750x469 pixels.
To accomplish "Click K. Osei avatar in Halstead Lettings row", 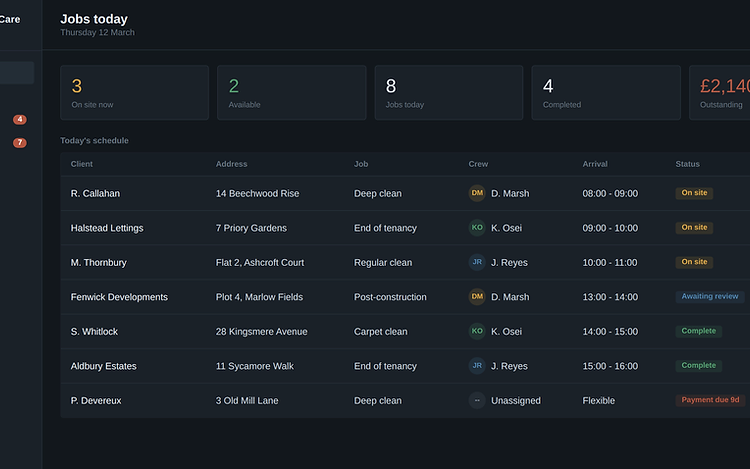I will click(x=477, y=228).
